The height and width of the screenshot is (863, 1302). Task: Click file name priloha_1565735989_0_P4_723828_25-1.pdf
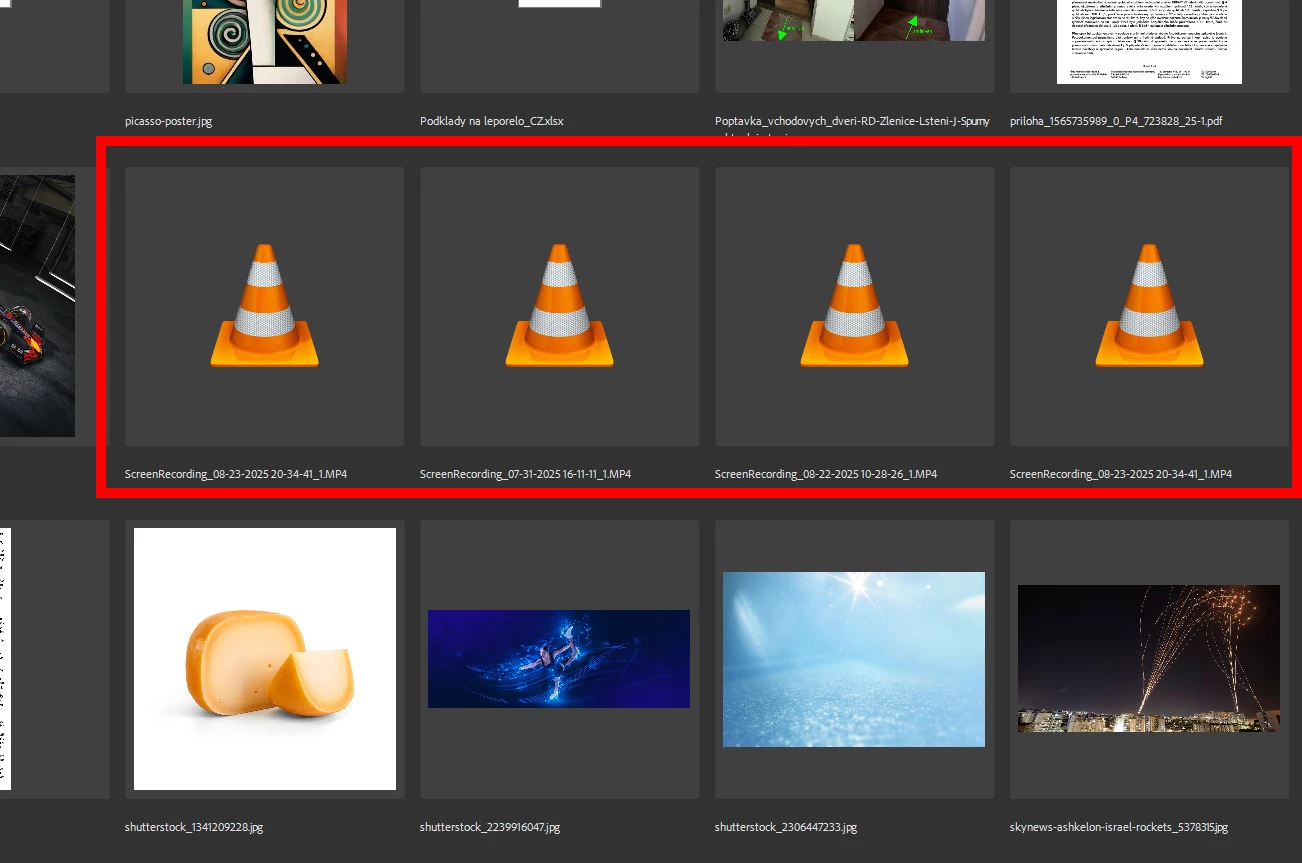pyautogui.click(x=1116, y=121)
